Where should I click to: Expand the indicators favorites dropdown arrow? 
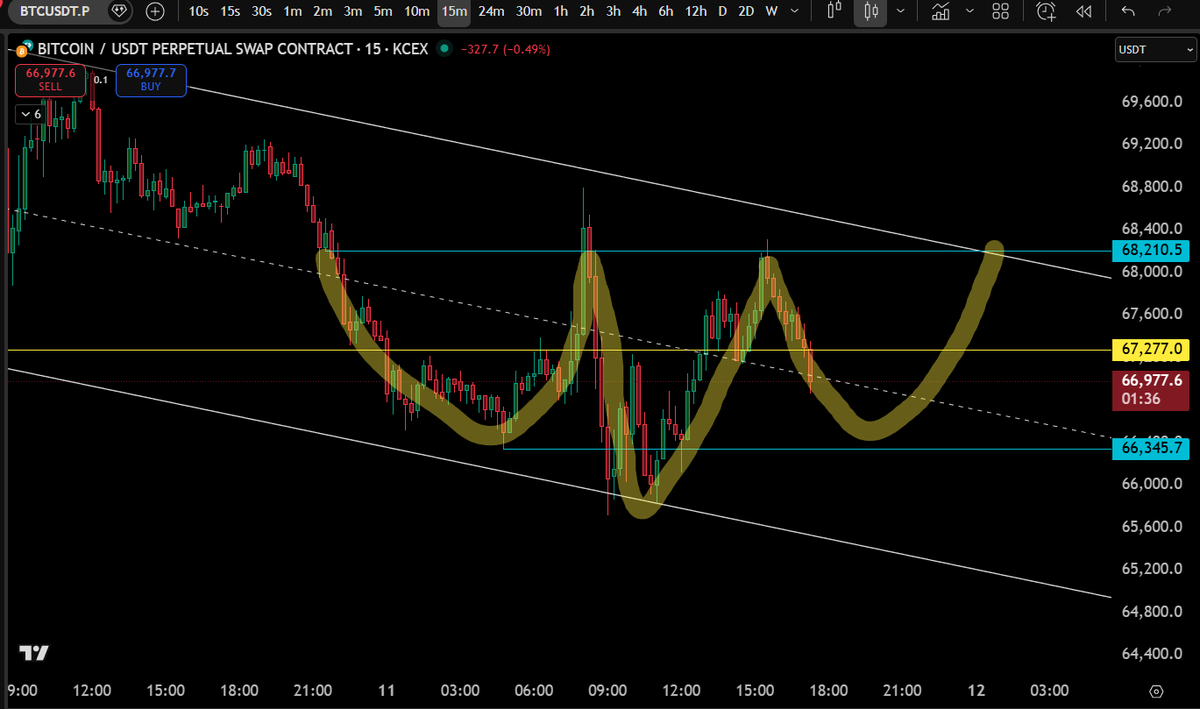coord(970,11)
